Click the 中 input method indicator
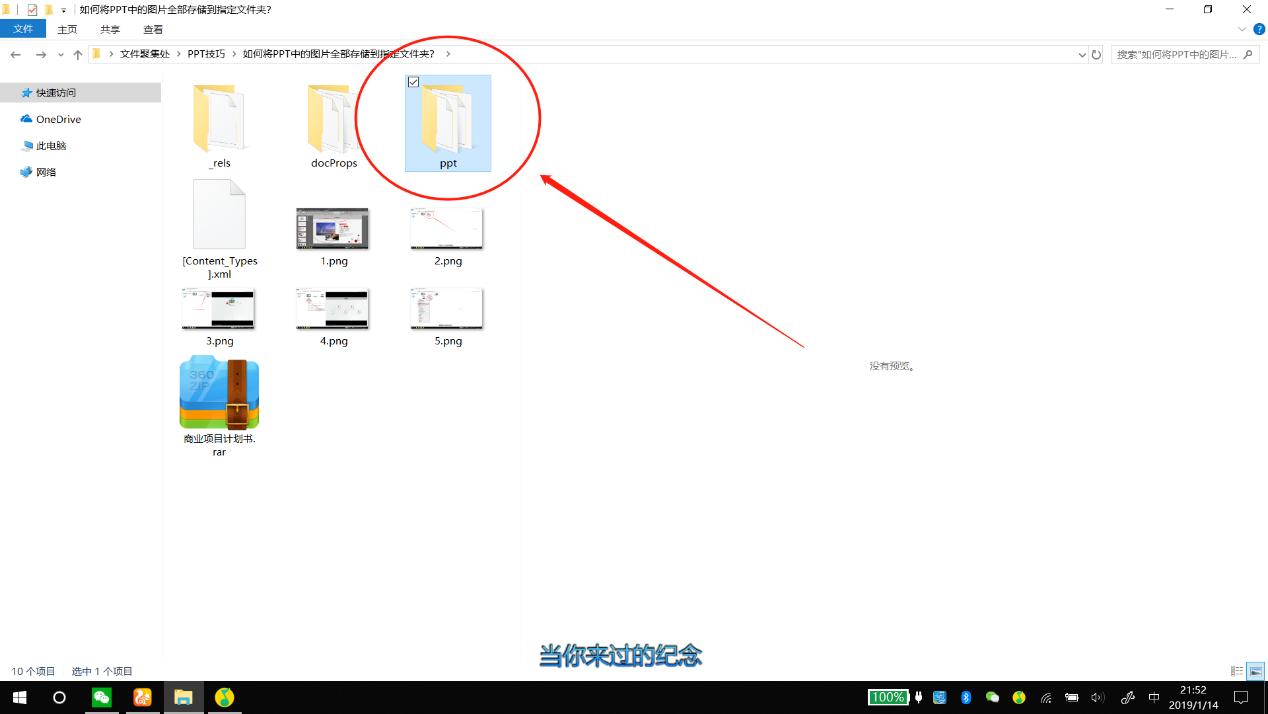Viewport: 1268px width, 714px height. point(1154,697)
